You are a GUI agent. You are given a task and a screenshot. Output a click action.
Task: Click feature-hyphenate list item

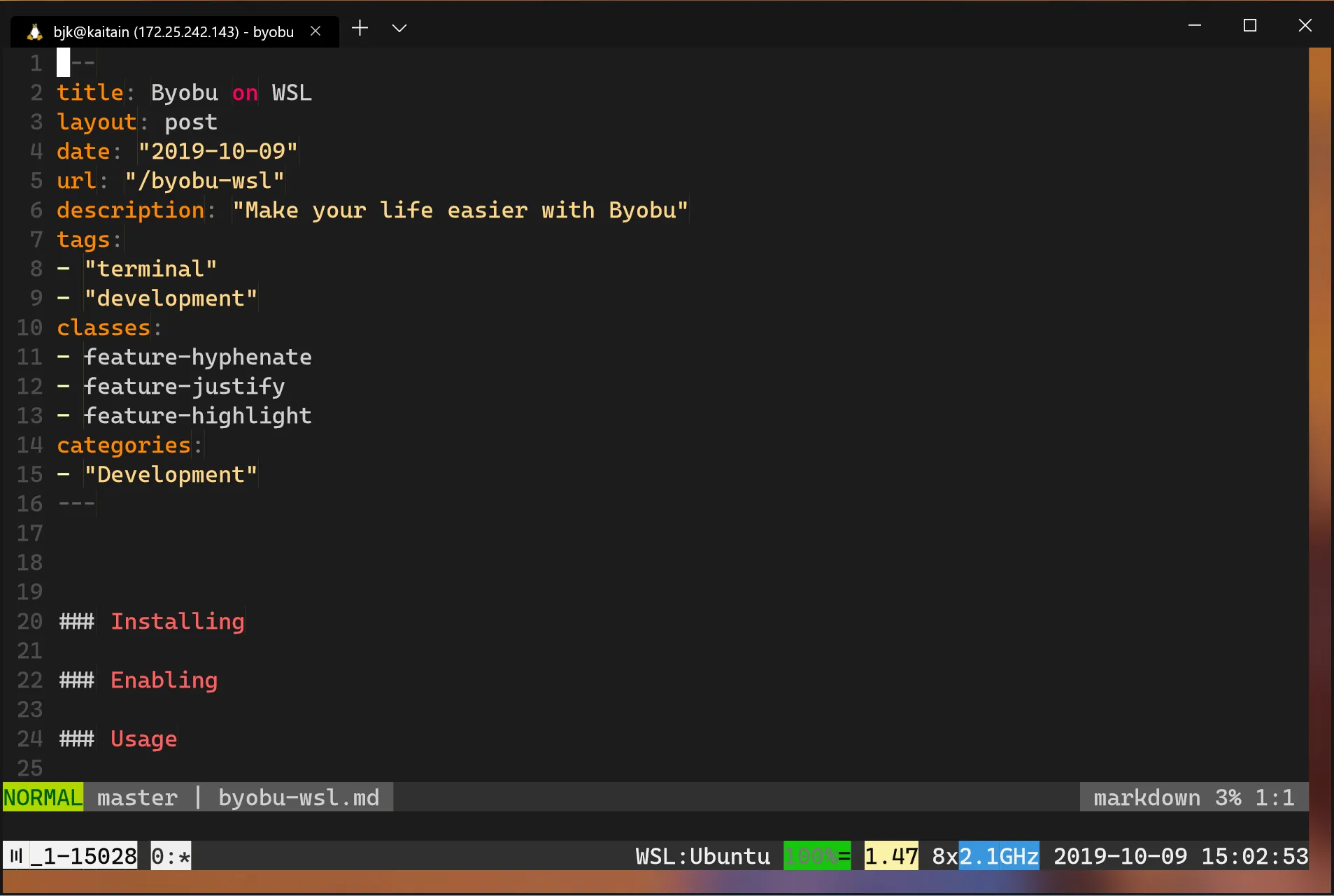[198, 357]
